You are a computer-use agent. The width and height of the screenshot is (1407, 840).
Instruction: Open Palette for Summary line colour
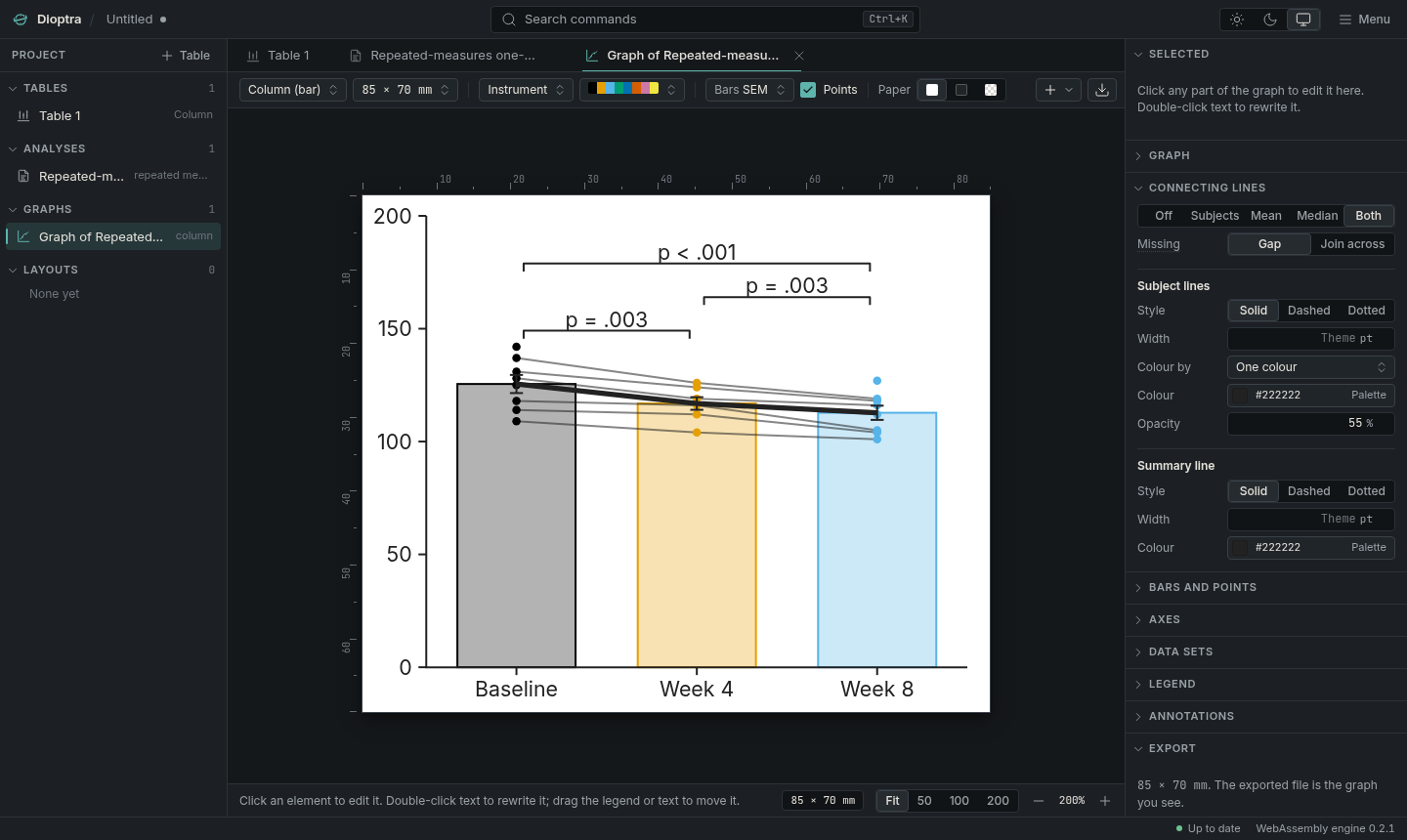pos(1368,548)
